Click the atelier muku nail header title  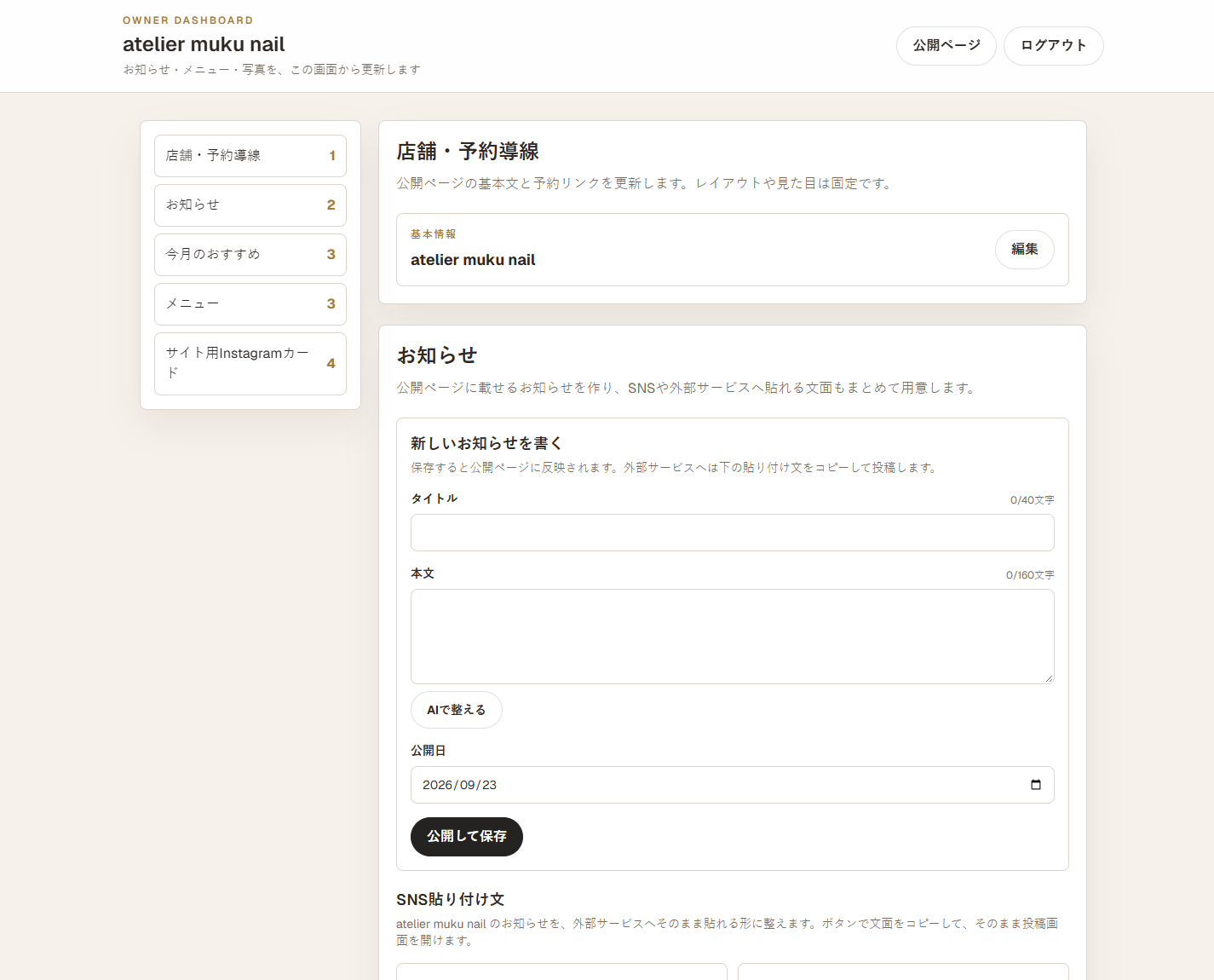[x=204, y=44]
